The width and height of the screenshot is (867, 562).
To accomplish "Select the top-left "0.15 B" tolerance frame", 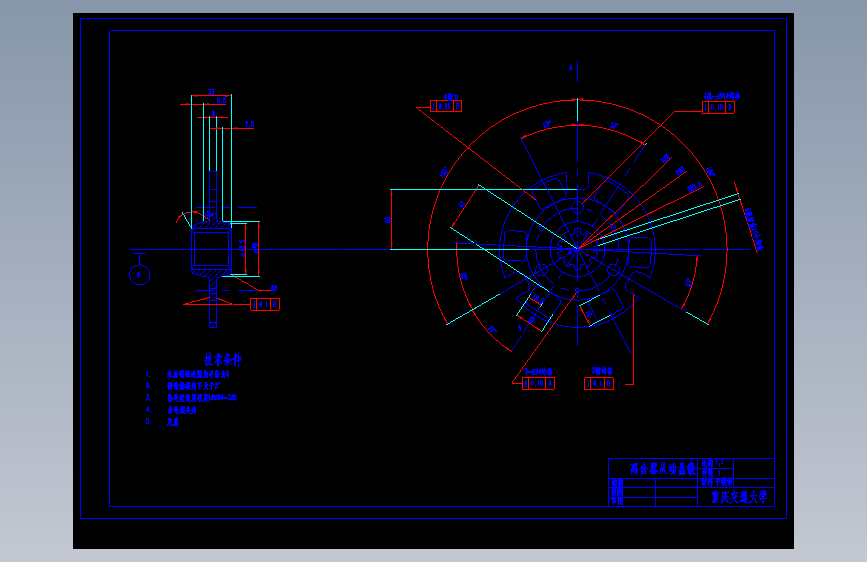I will tap(446, 106).
